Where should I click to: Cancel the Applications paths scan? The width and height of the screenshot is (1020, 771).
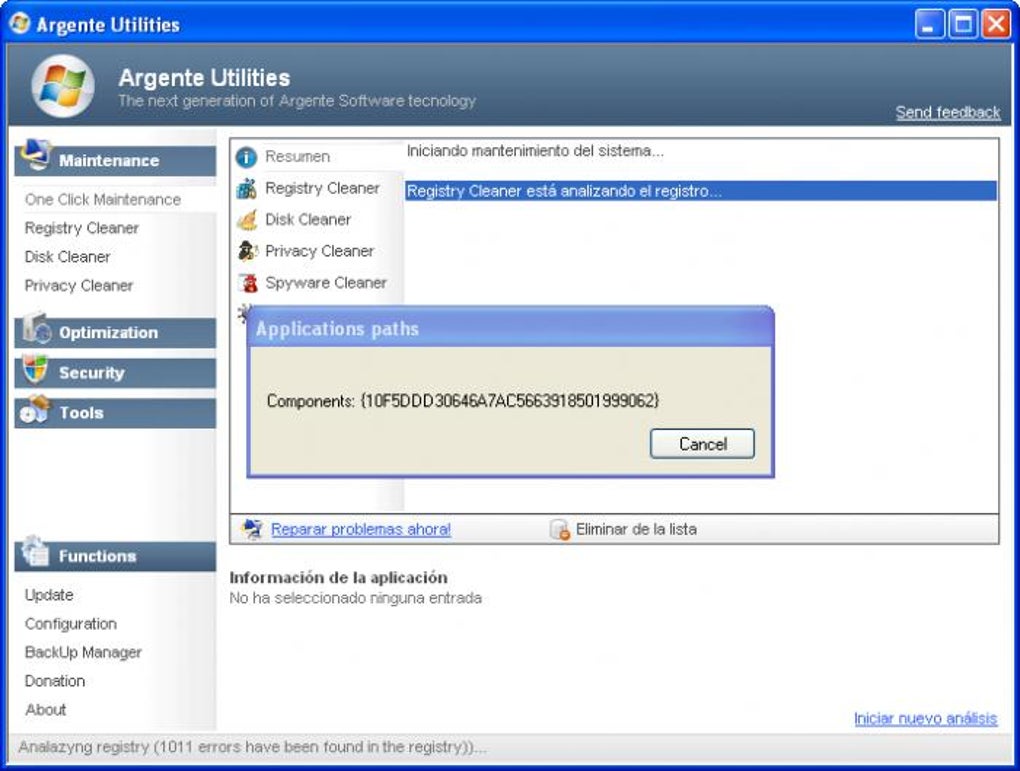(703, 444)
